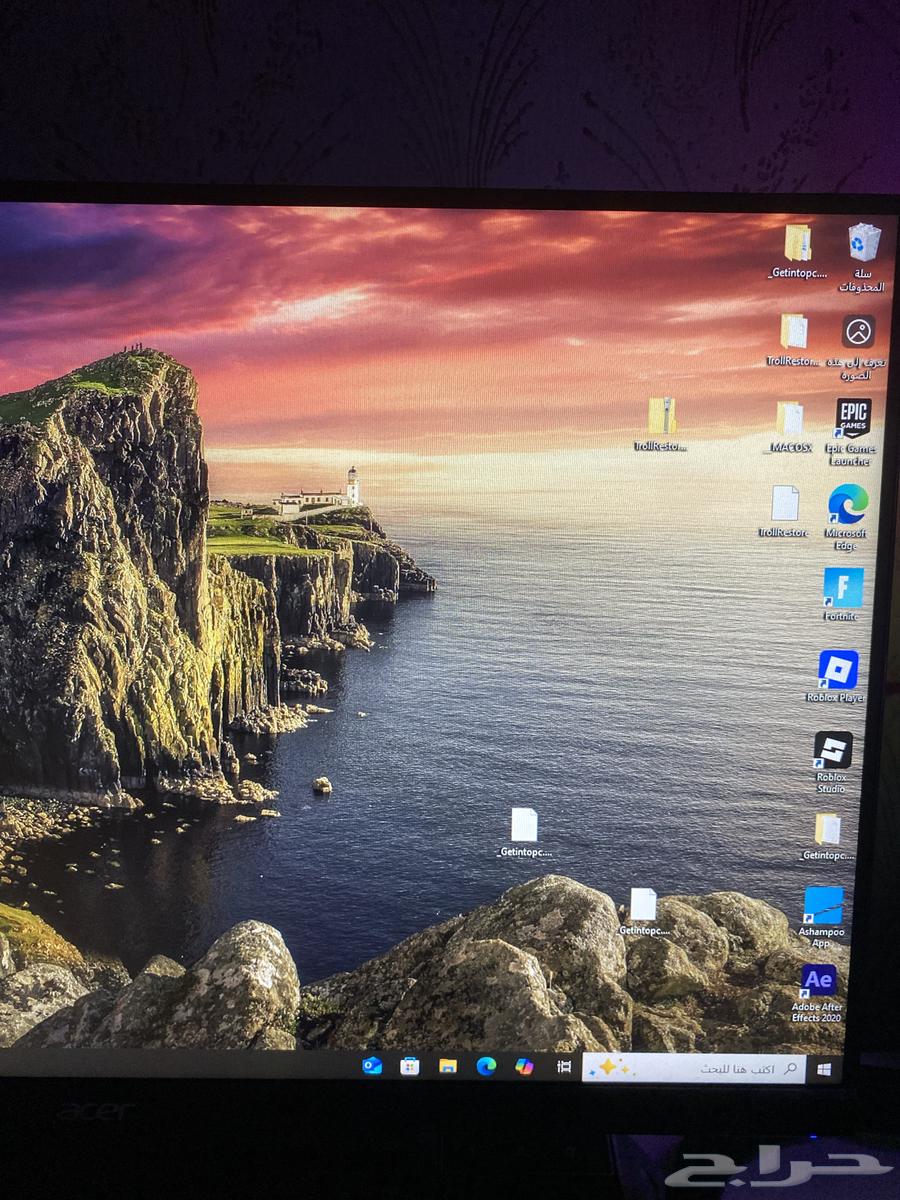Viewport: 900px width, 1200px height.
Task: Select the Roblox Studio shortcut
Action: point(832,750)
